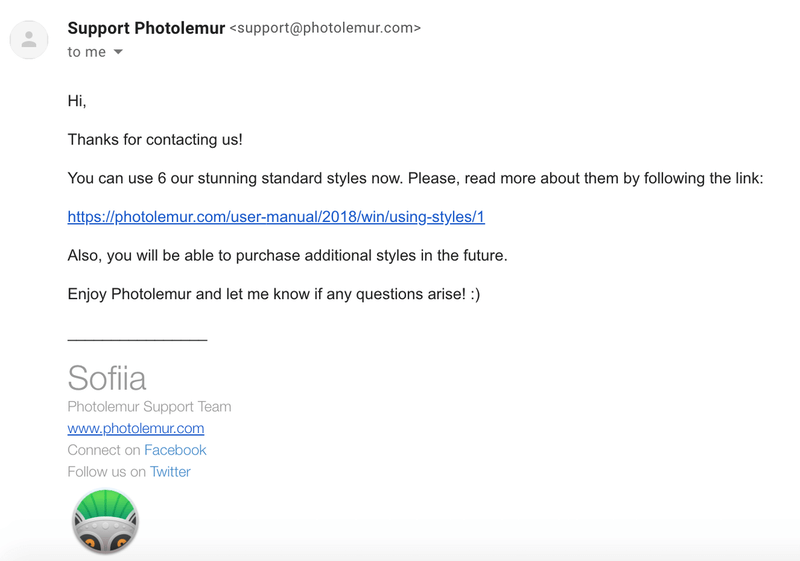Image resolution: width=800 pixels, height=561 pixels.
Task: Click the 'Thanks for contacting us!' line
Action: [x=155, y=140]
